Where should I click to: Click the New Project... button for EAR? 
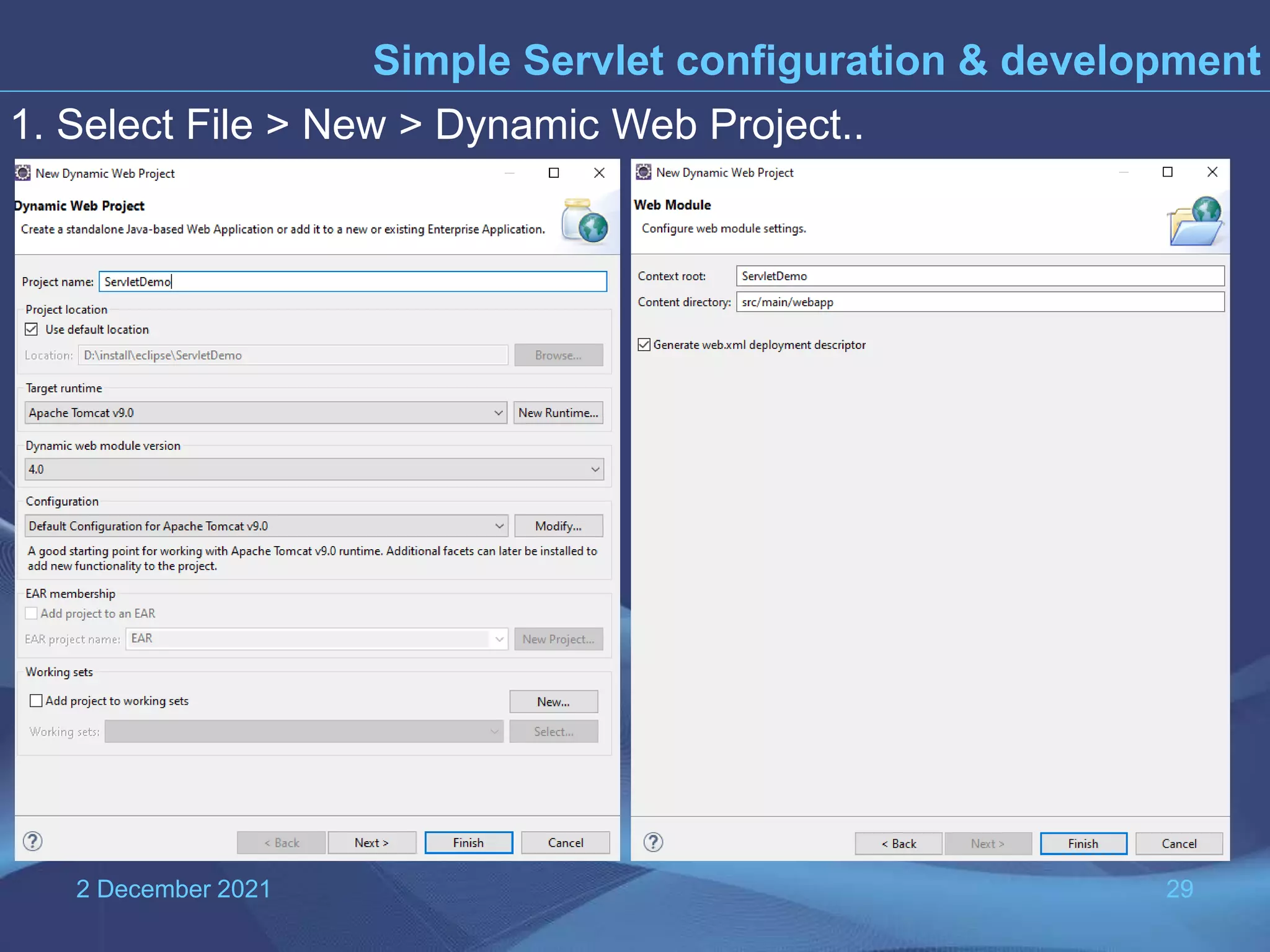click(558, 639)
